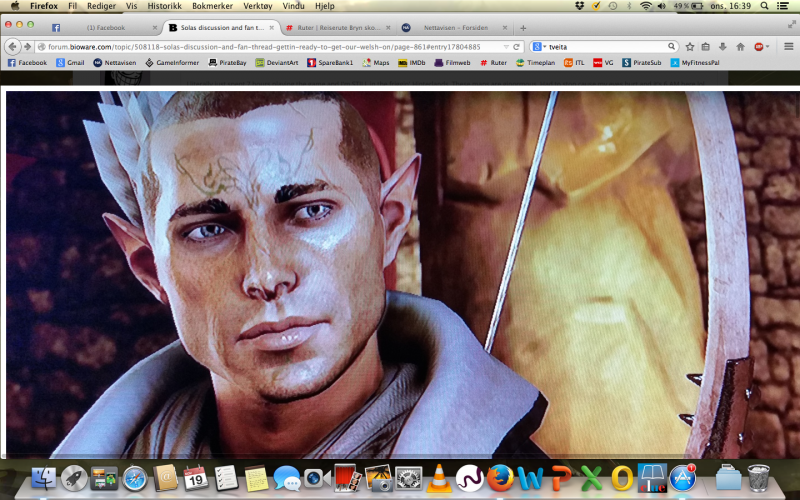This screenshot has height=500, width=800.
Task: Open the App Store dock icon
Action: click(683, 479)
